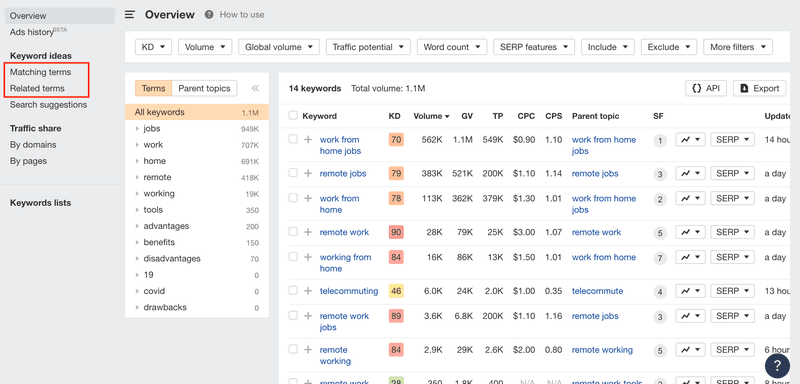This screenshot has height=384, width=800.
Task: Check the remote work jobs row checkbox
Action: (293, 315)
